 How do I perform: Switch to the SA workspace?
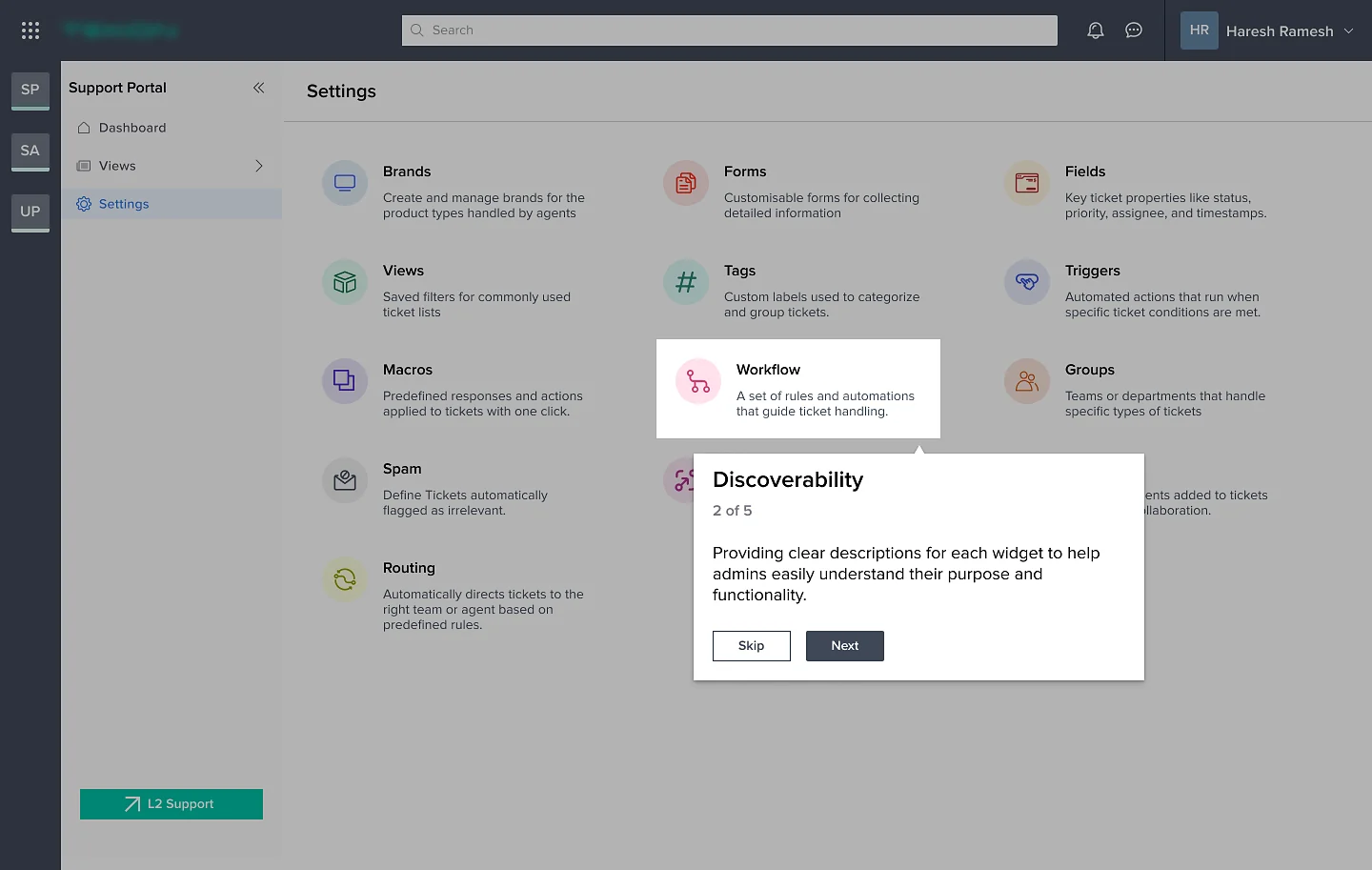tap(30, 151)
